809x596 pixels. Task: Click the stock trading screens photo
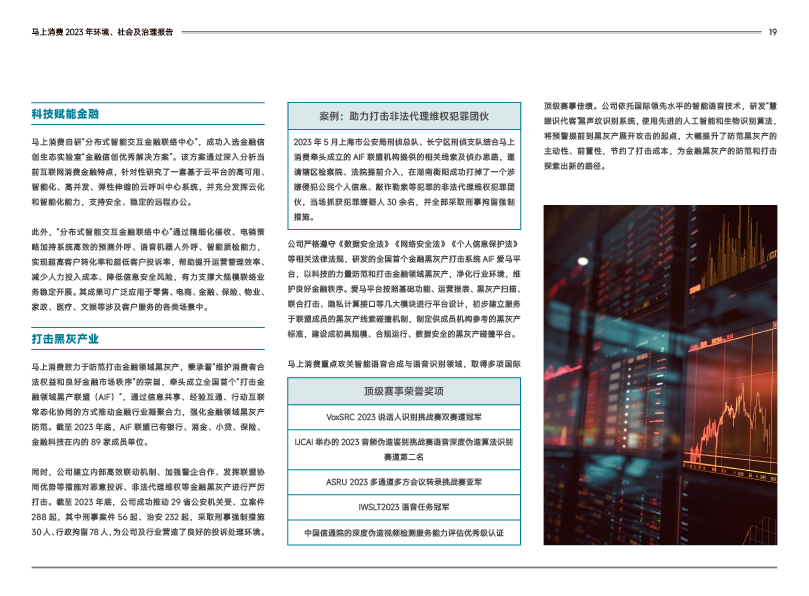659,375
